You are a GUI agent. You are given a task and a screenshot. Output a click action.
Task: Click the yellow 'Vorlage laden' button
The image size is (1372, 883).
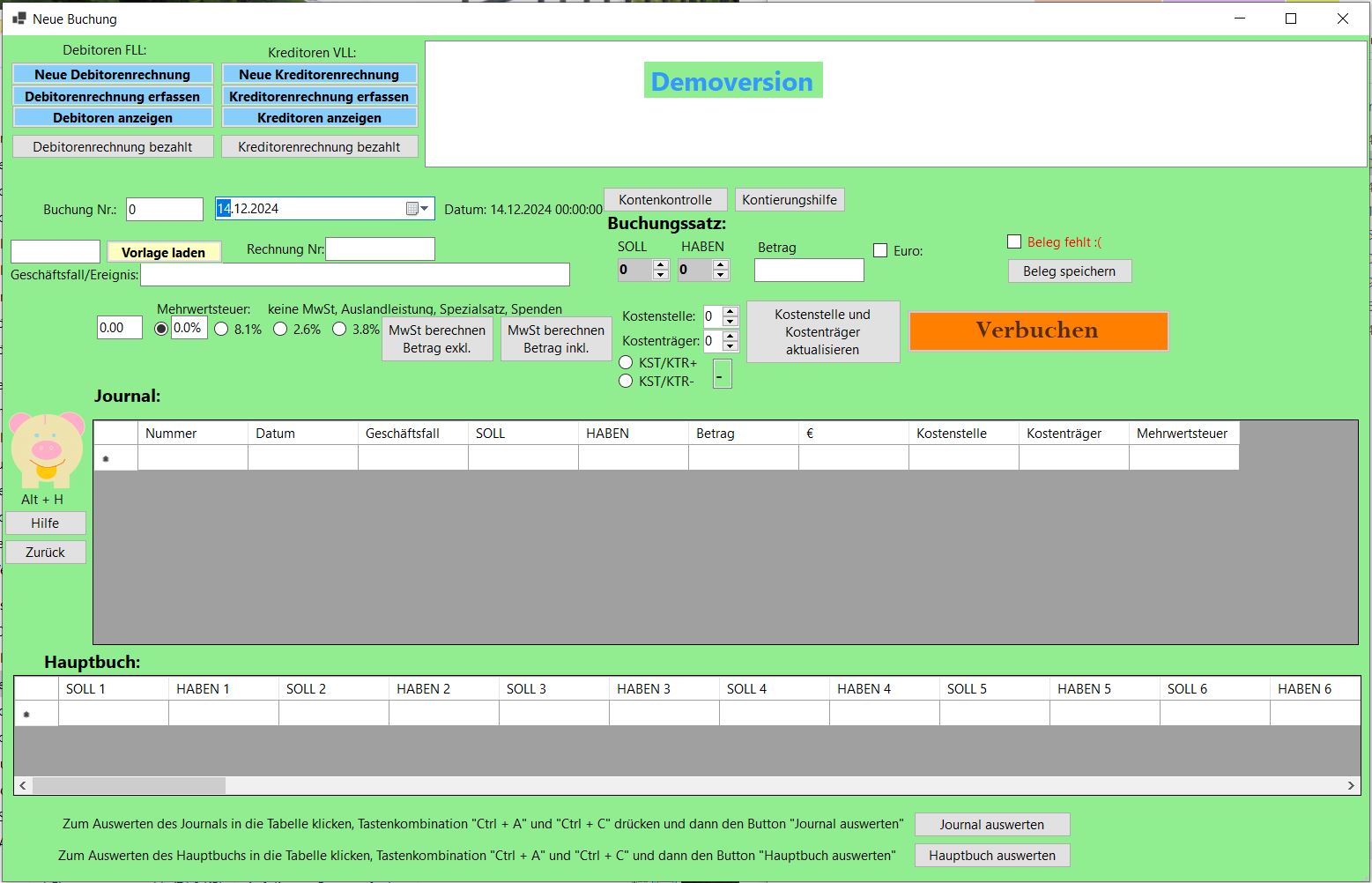[x=164, y=252]
